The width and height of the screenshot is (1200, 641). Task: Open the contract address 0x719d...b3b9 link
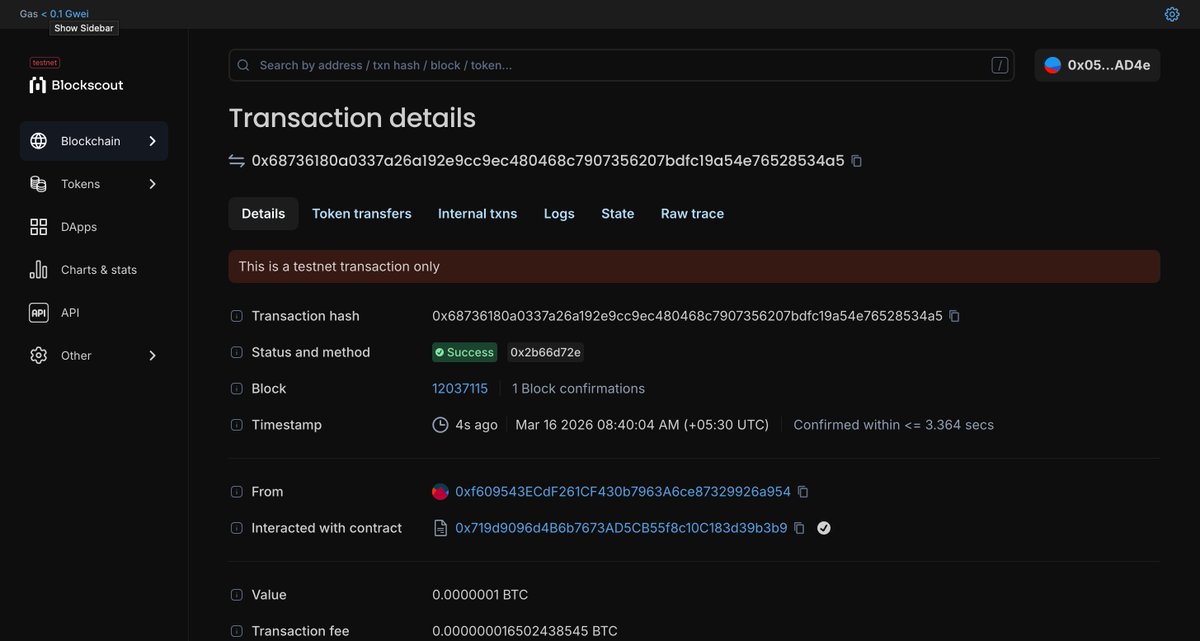(x=621, y=528)
